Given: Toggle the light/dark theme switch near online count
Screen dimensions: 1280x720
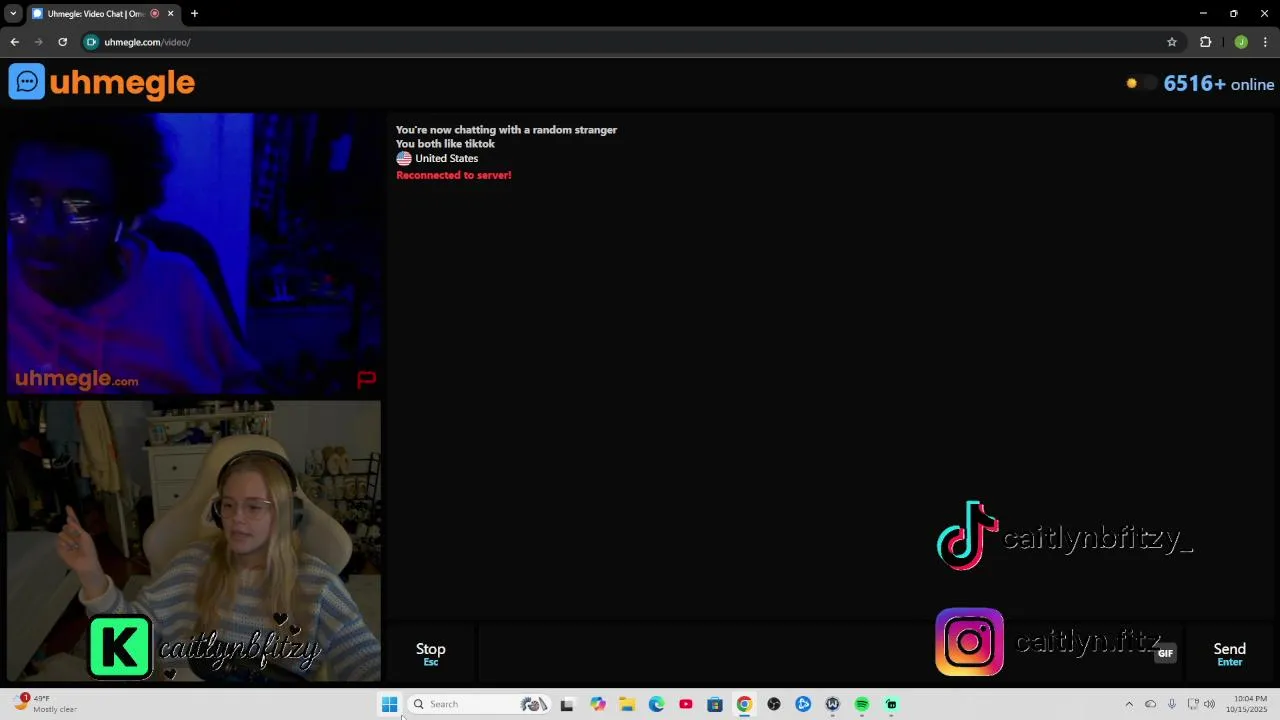Looking at the screenshot, I should [x=1141, y=84].
